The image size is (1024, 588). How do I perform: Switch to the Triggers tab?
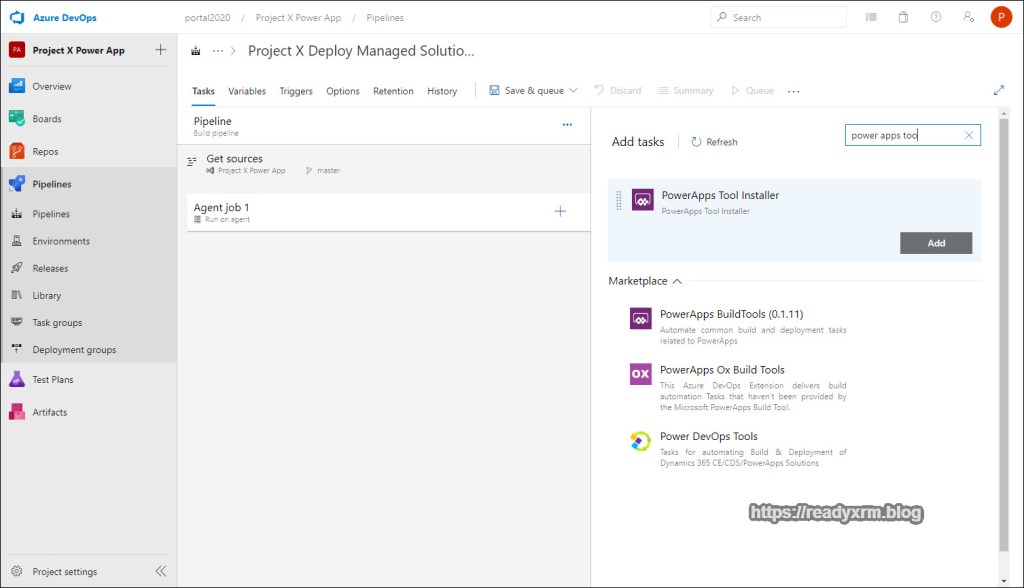point(296,91)
